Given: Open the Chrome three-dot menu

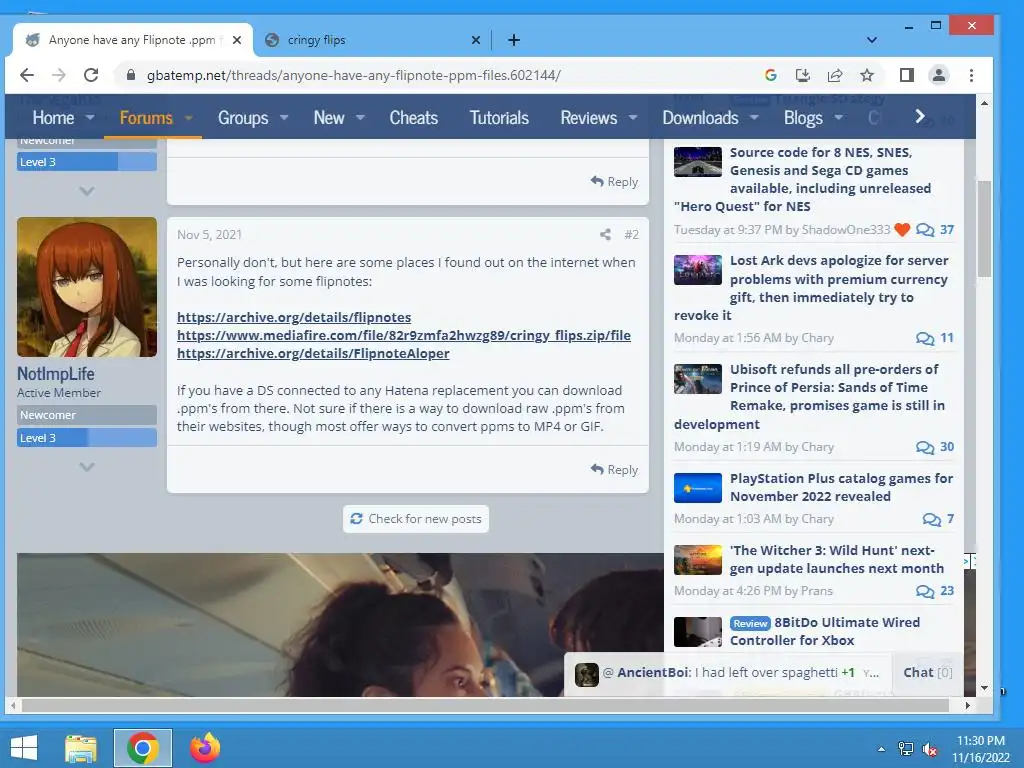Looking at the screenshot, I should (x=971, y=75).
